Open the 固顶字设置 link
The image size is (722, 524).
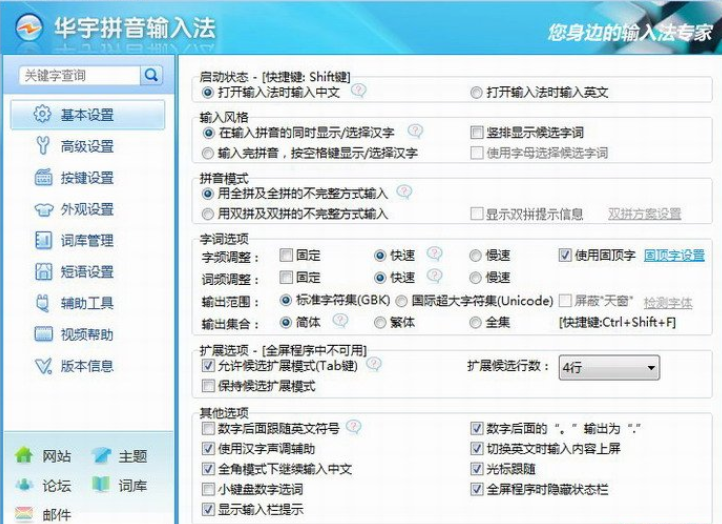click(x=674, y=255)
